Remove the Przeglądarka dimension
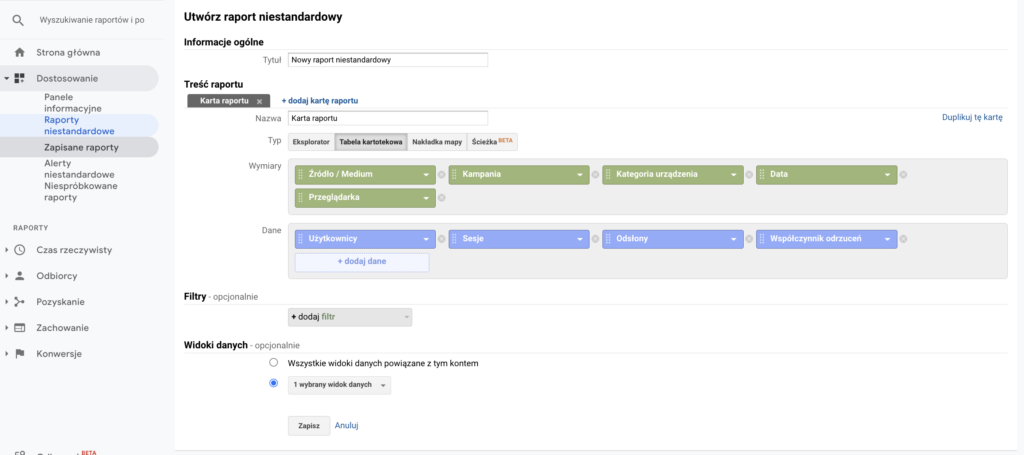The height and width of the screenshot is (455, 1024). pos(441,198)
